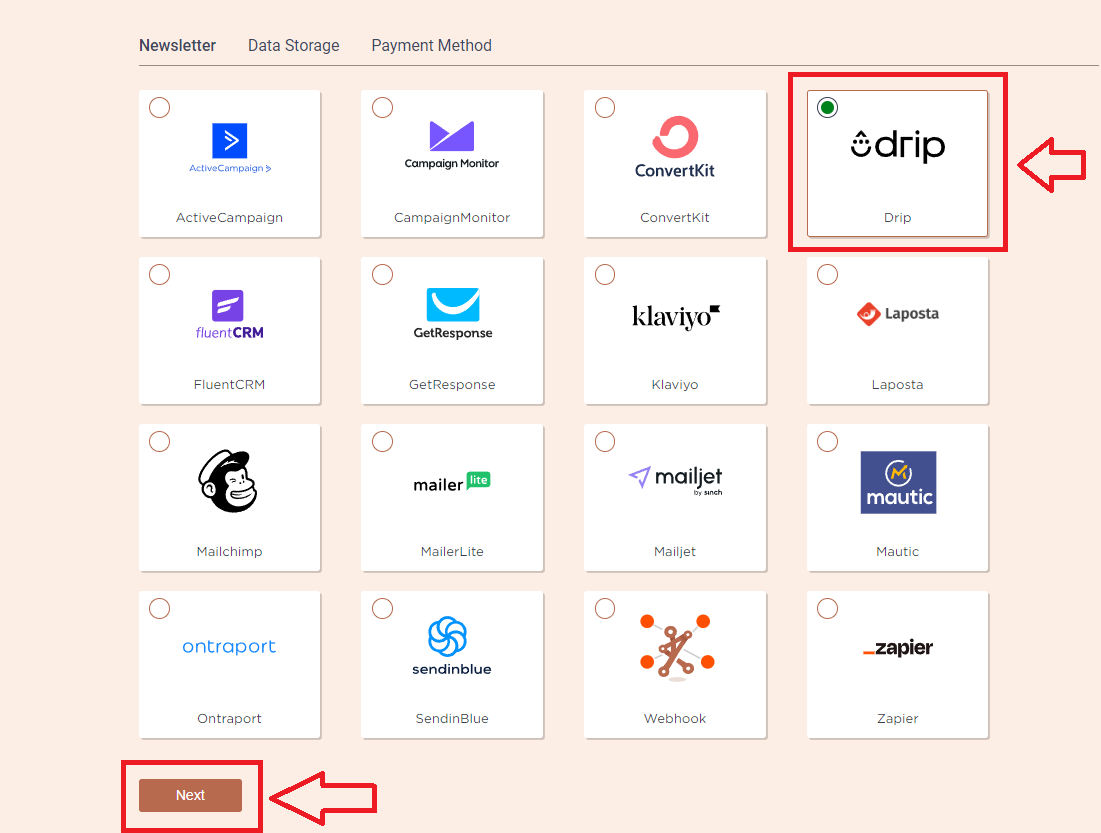Click the Ontraport logo

click(229, 646)
